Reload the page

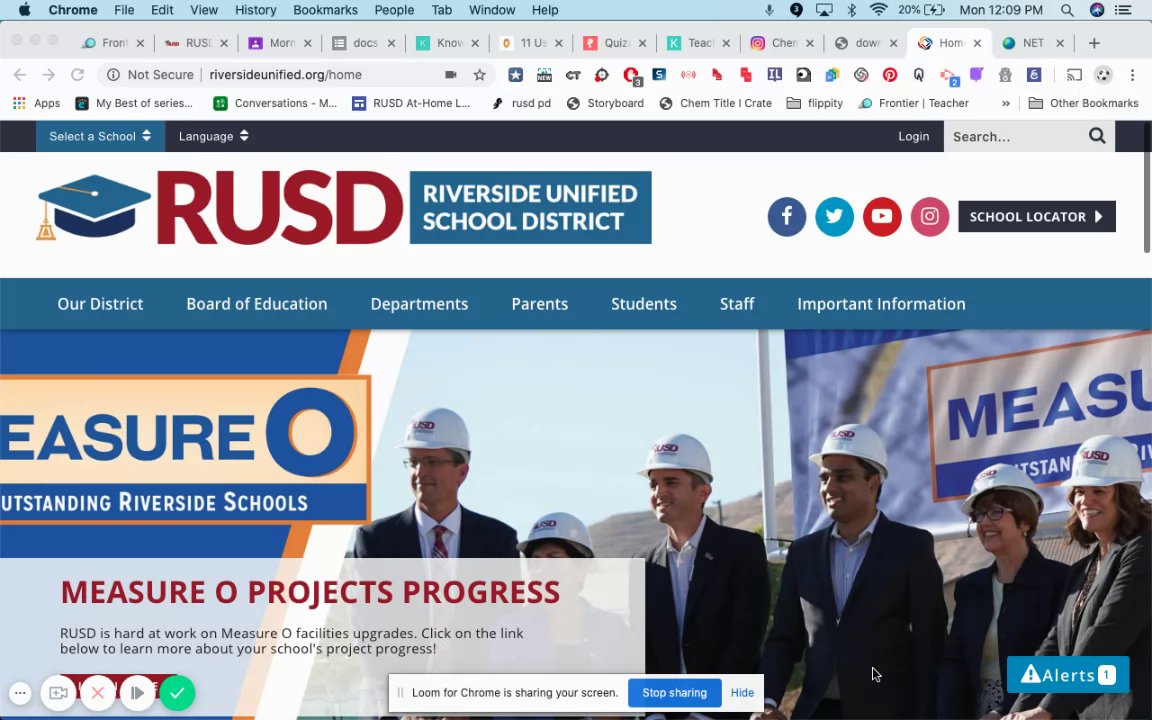(77, 74)
